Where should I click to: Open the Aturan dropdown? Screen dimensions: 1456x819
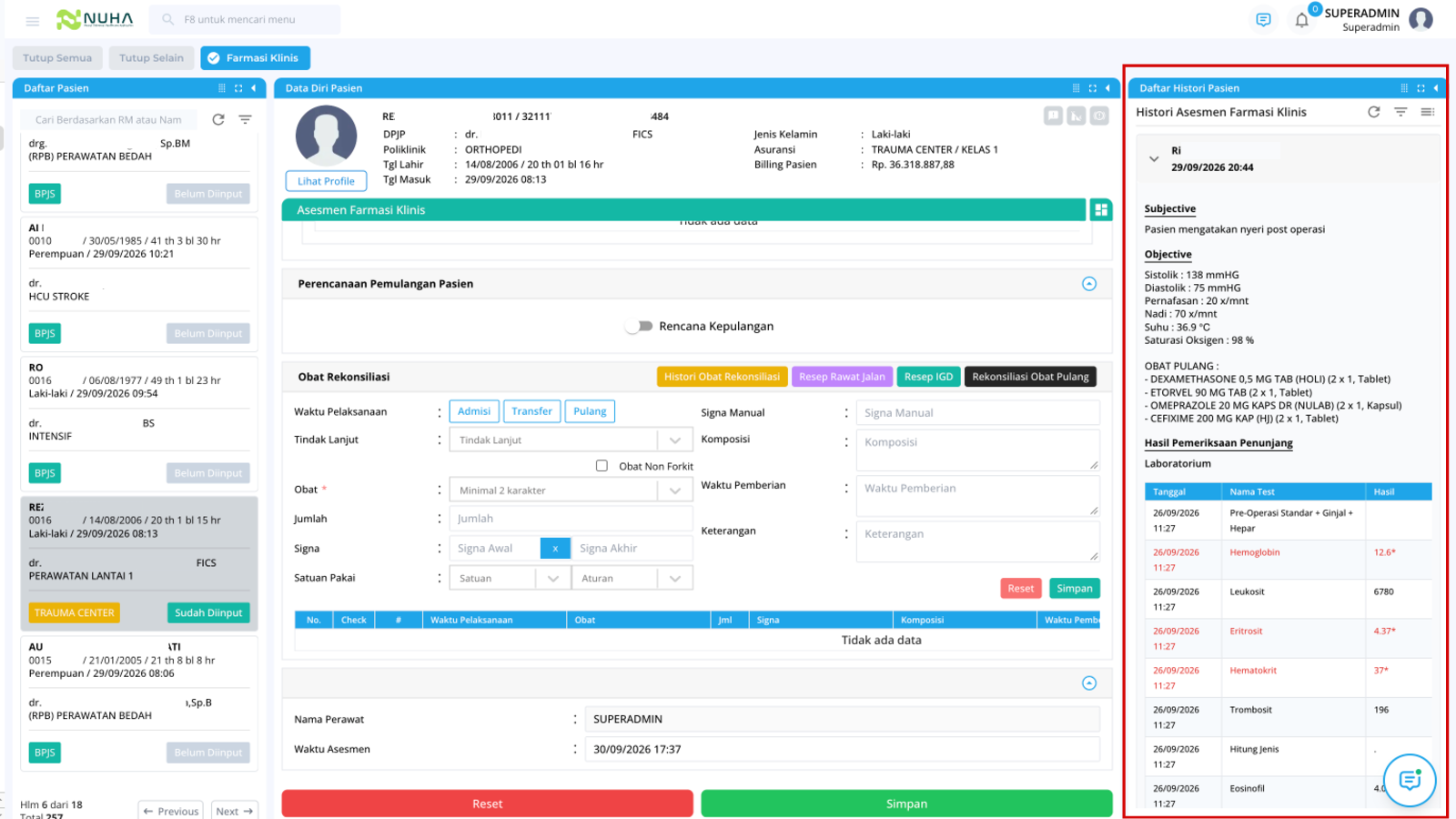632,578
